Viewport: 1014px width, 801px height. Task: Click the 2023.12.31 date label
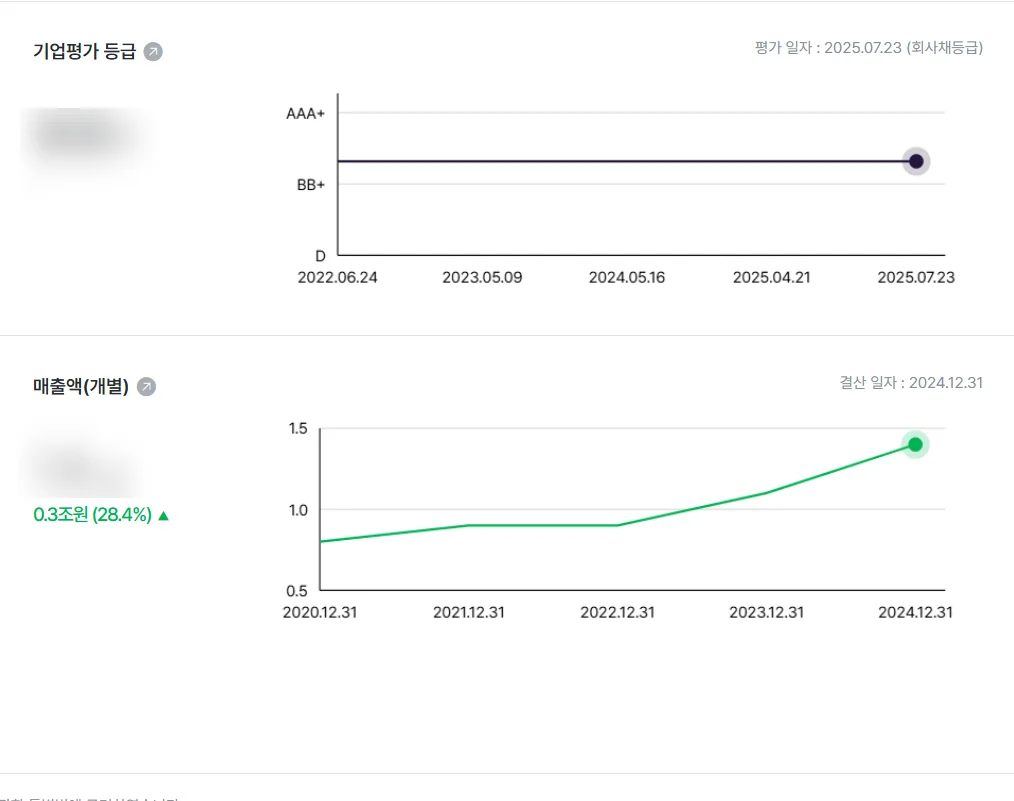(766, 612)
